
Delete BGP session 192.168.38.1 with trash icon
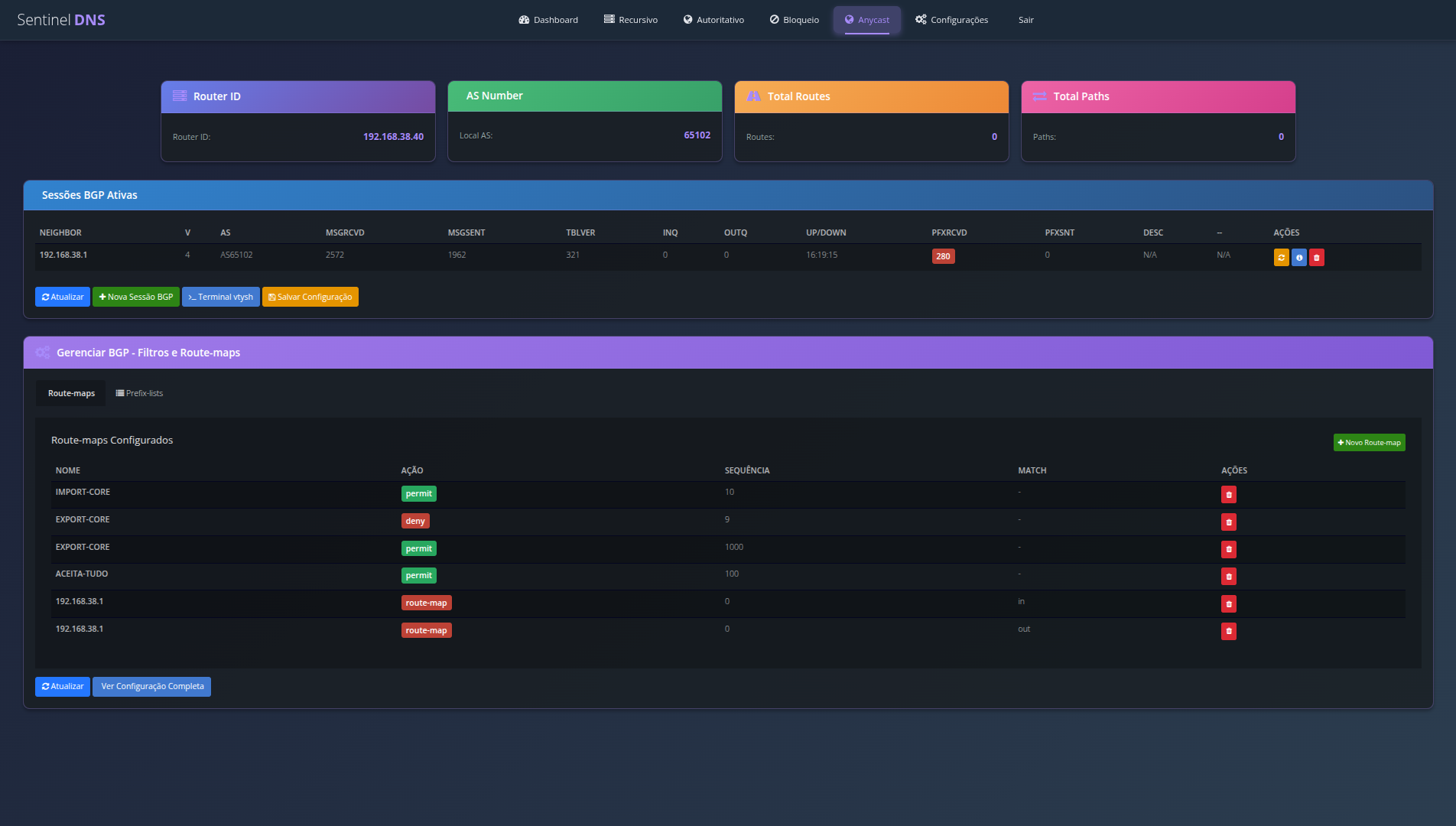pos(1317,258)
